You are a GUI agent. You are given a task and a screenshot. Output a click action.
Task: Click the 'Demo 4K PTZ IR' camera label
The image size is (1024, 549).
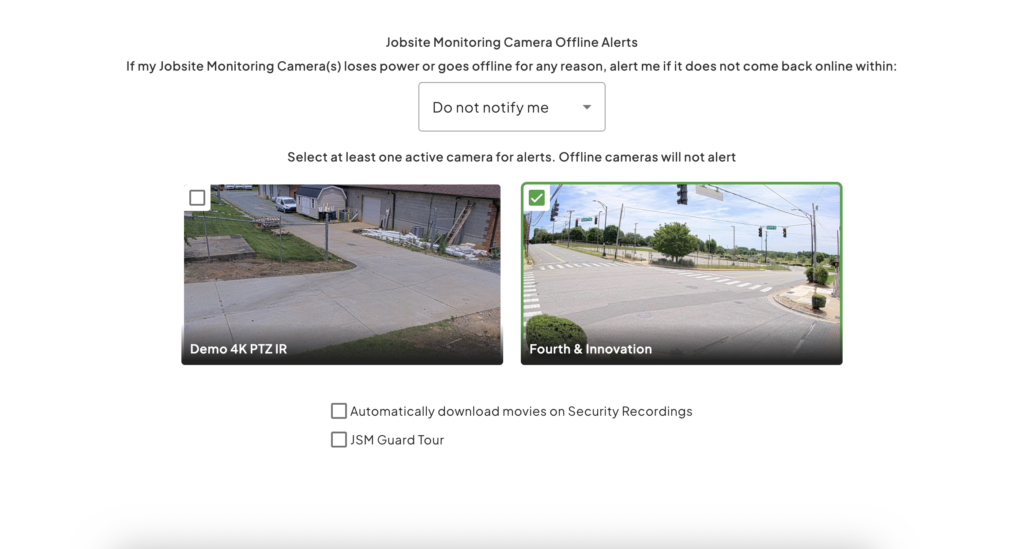tap(238, 349)
